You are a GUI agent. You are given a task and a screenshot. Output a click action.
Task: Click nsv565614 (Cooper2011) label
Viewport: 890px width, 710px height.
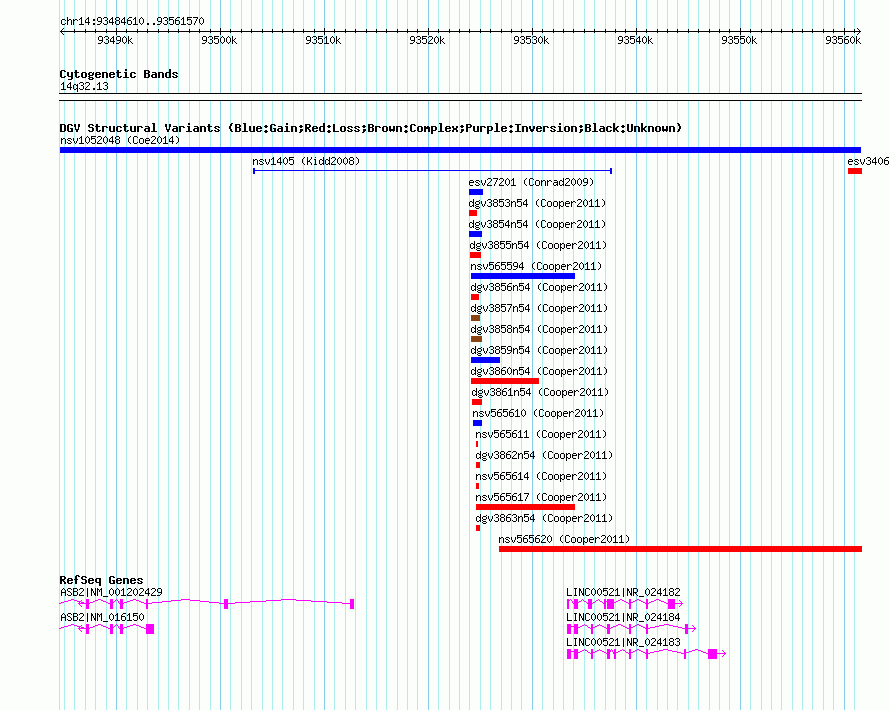click(x=541, y=476)
